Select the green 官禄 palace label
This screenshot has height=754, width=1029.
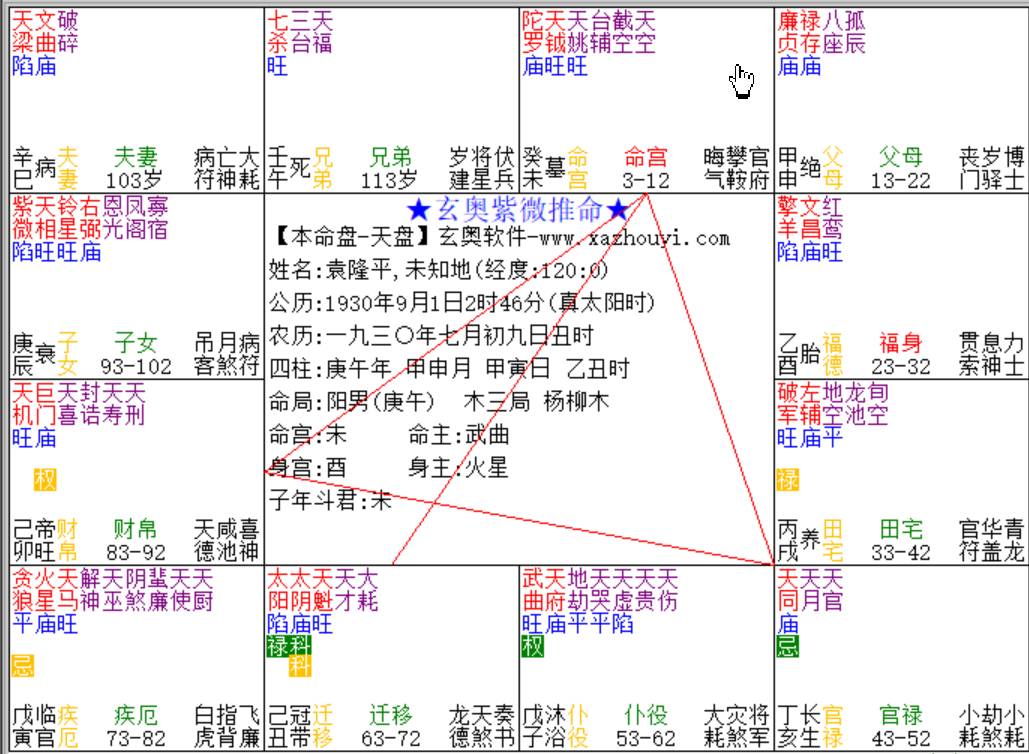point(900,715)
